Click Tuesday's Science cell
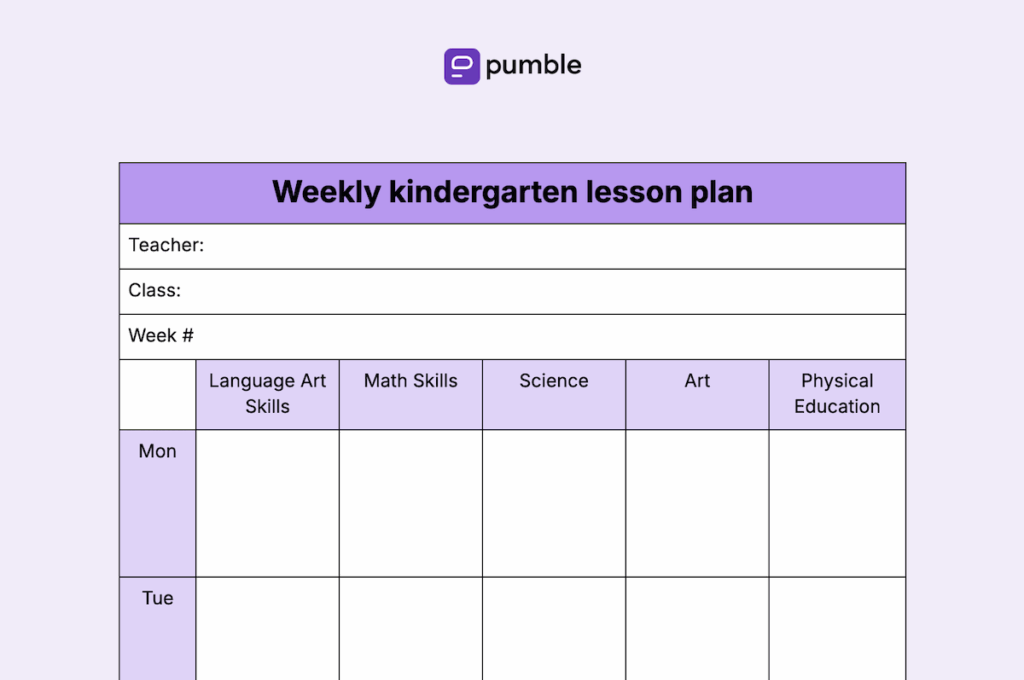 tap(554, 628)
